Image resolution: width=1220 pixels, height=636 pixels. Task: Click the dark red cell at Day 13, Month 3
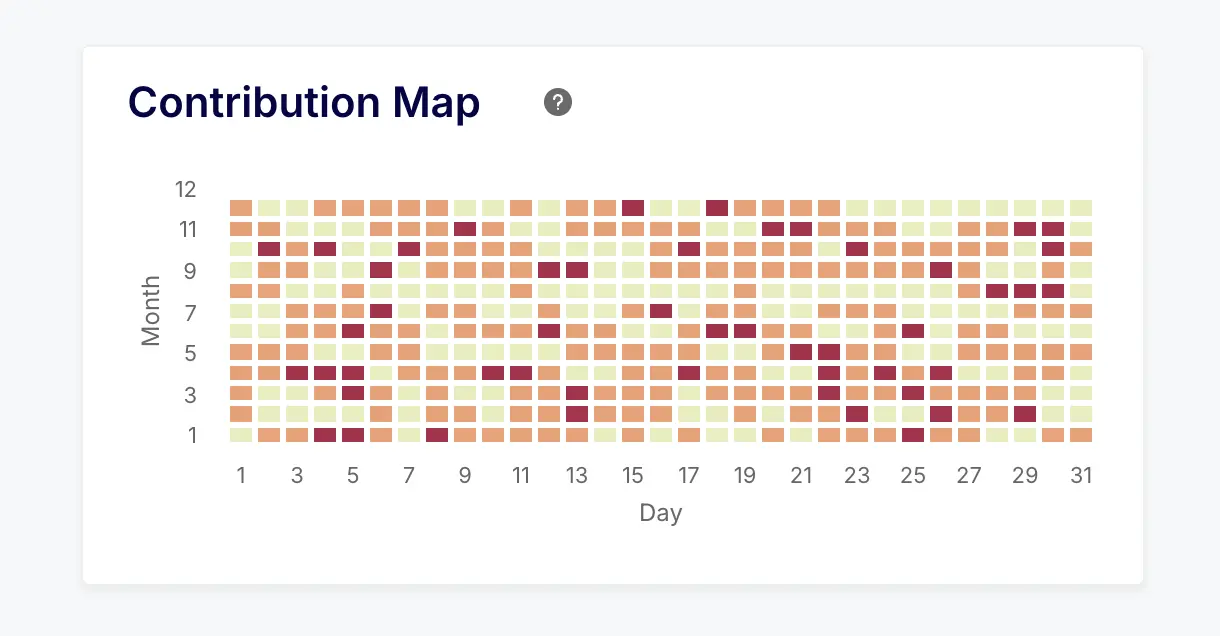pos(577,394)
